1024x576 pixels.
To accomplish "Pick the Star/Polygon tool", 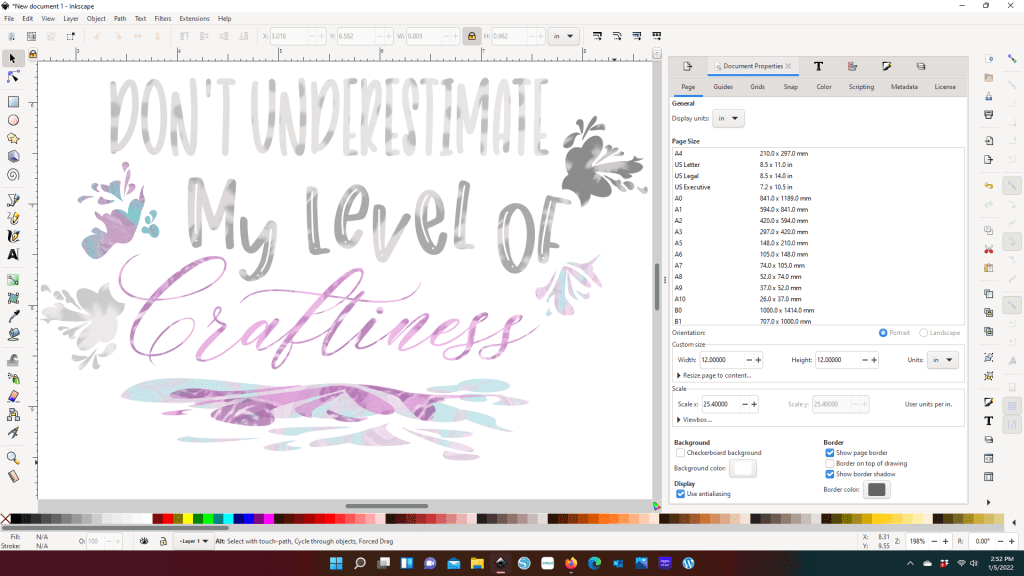I will (14, 138).
